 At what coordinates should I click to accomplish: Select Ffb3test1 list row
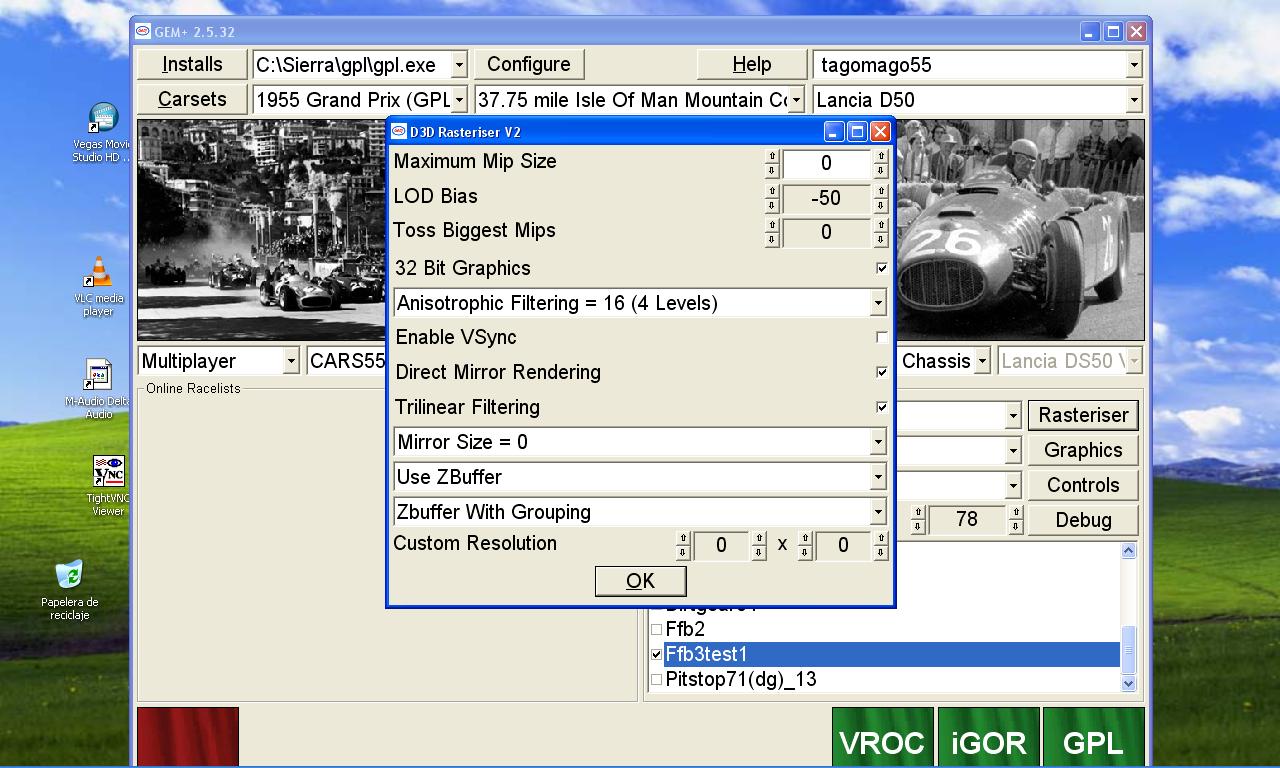(x=892, y=654)
